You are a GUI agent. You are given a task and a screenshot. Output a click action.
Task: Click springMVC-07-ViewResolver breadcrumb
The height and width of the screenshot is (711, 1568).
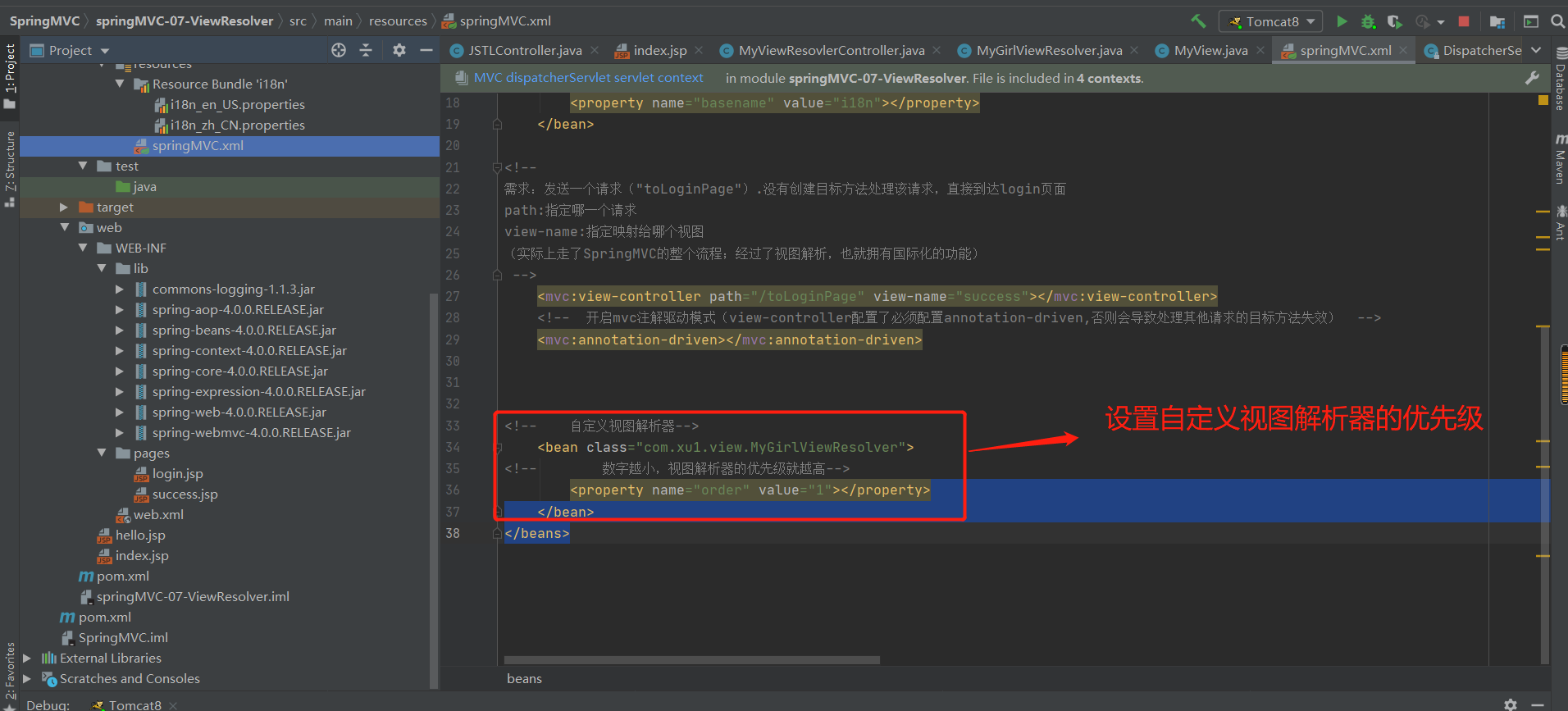tap(185, 21)
